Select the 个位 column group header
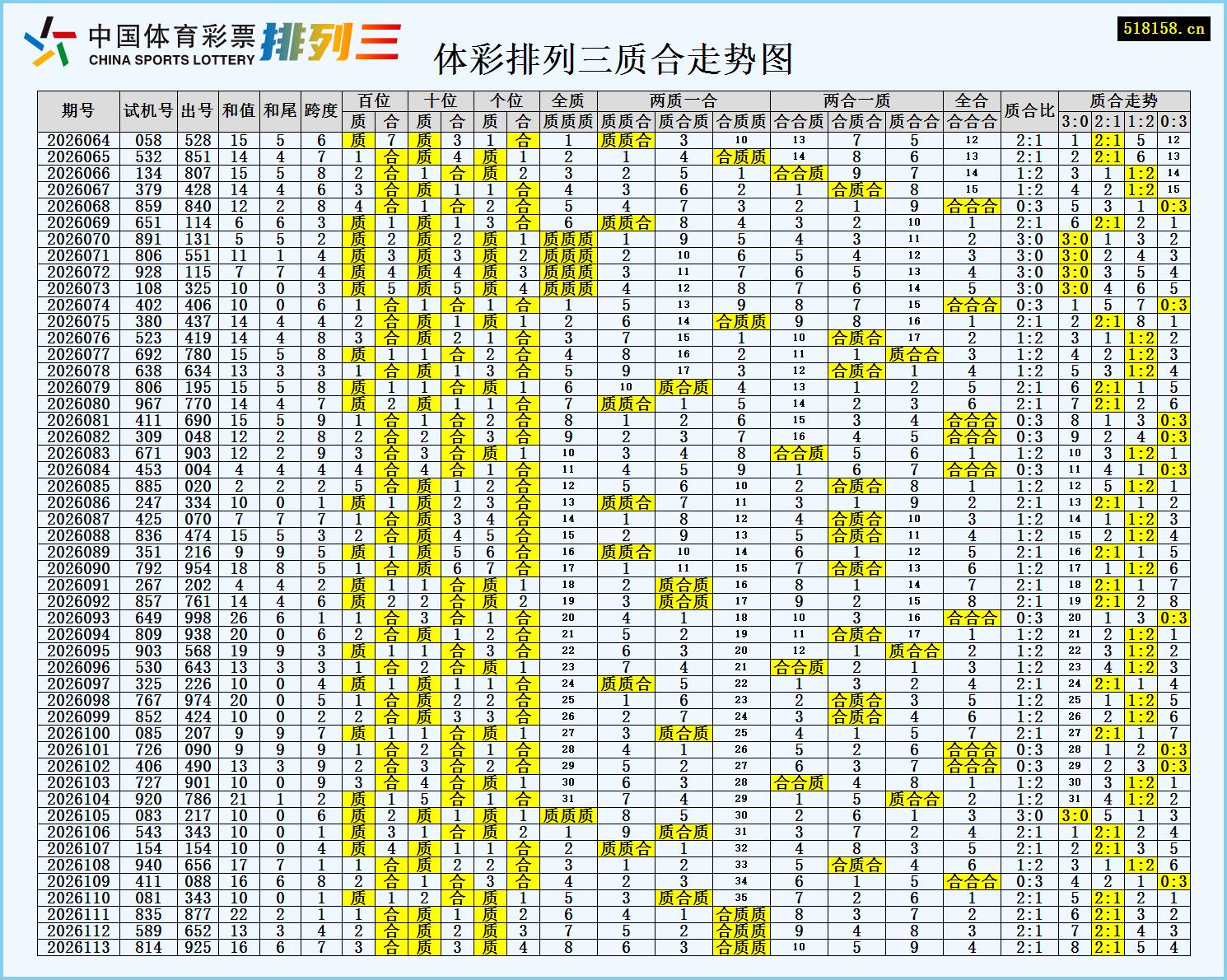 pos(506,100)
